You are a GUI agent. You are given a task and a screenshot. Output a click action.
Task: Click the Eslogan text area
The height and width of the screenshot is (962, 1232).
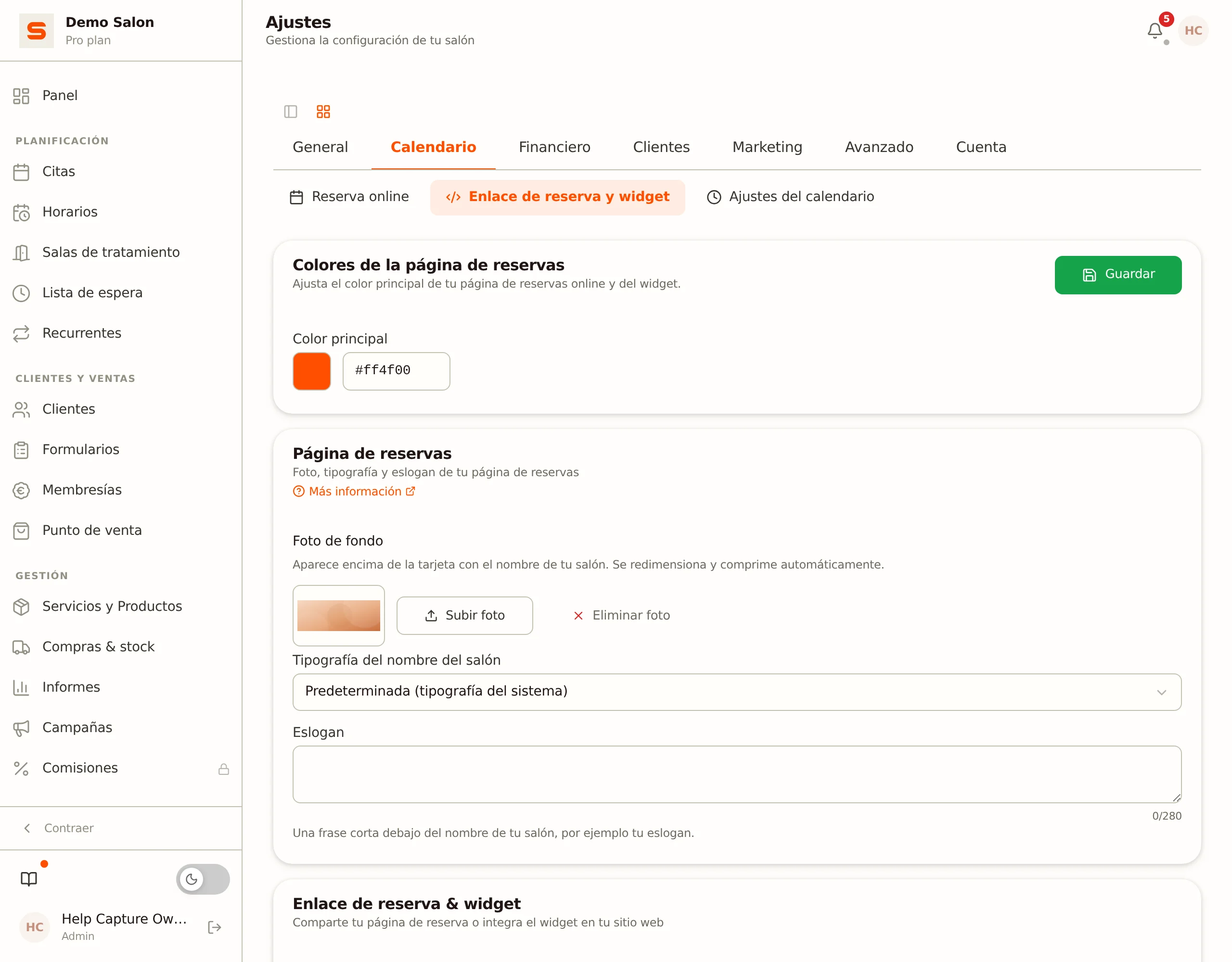point(737,774)
